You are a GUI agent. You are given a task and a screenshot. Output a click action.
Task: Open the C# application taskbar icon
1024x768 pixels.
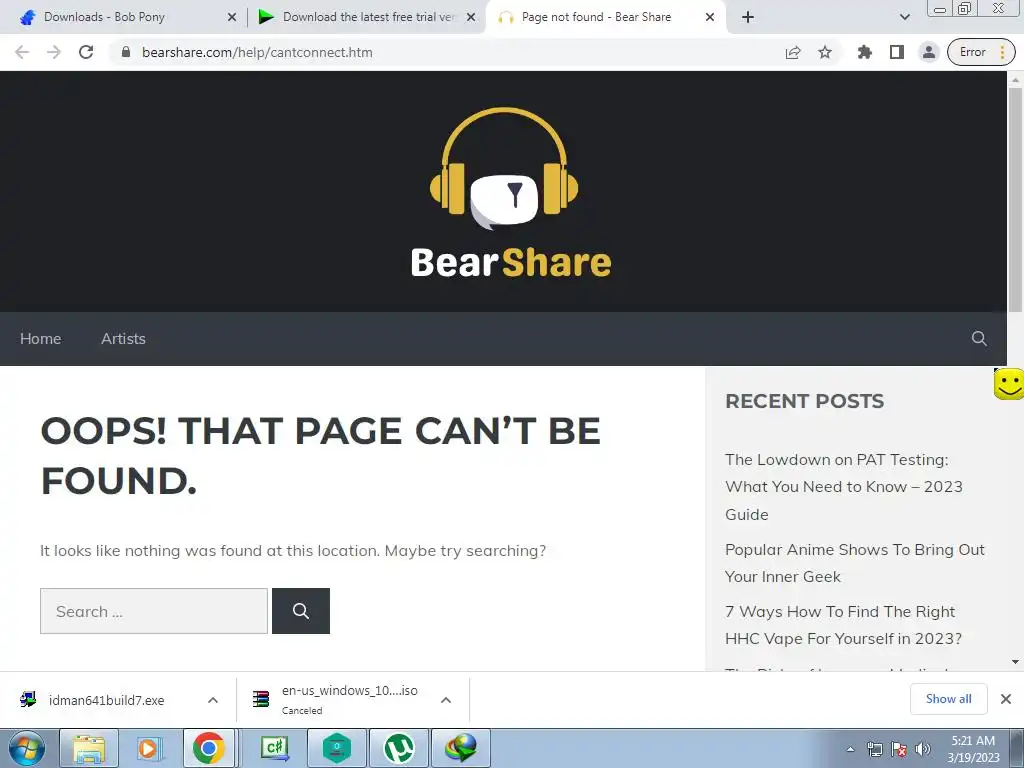coord(274,748)
